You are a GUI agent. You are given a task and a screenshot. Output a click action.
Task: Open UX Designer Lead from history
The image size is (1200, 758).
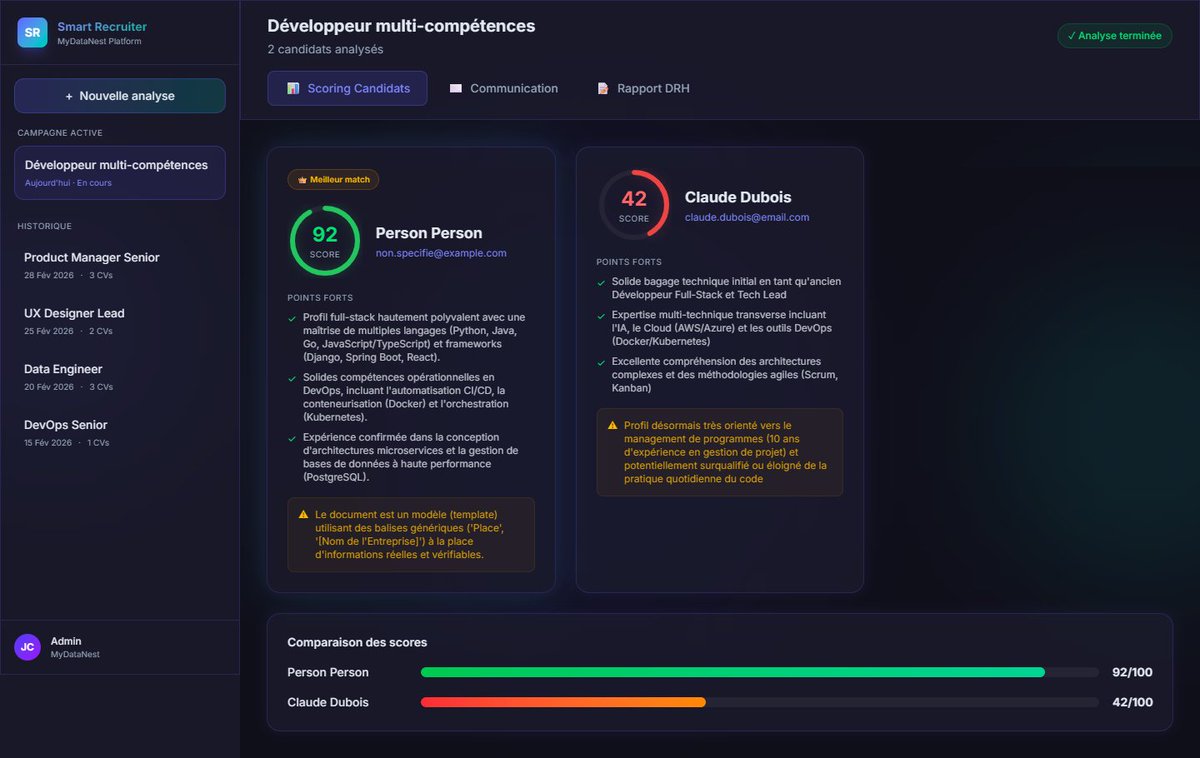(120, 321)
